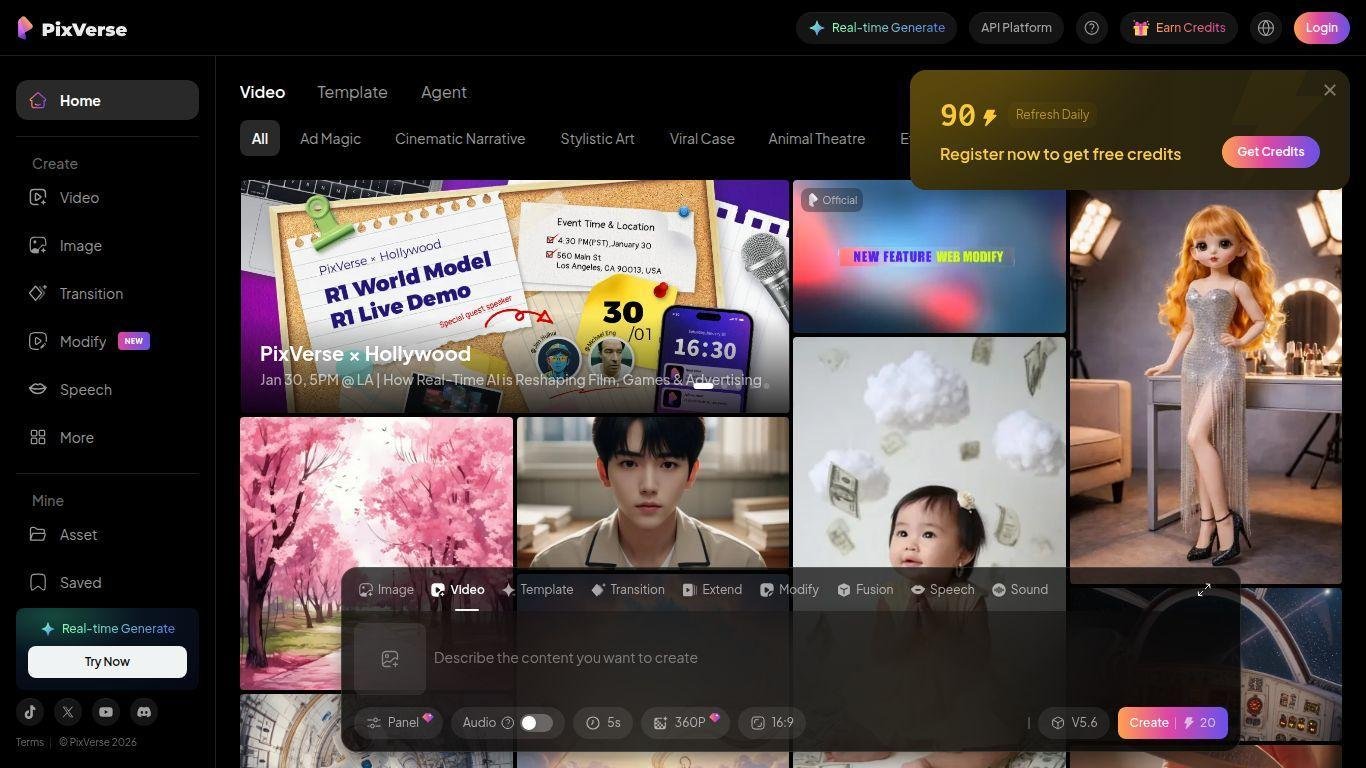Click the Get Credits button
This screenshot has width=1366, height=768.
(x=1270, y=152)
